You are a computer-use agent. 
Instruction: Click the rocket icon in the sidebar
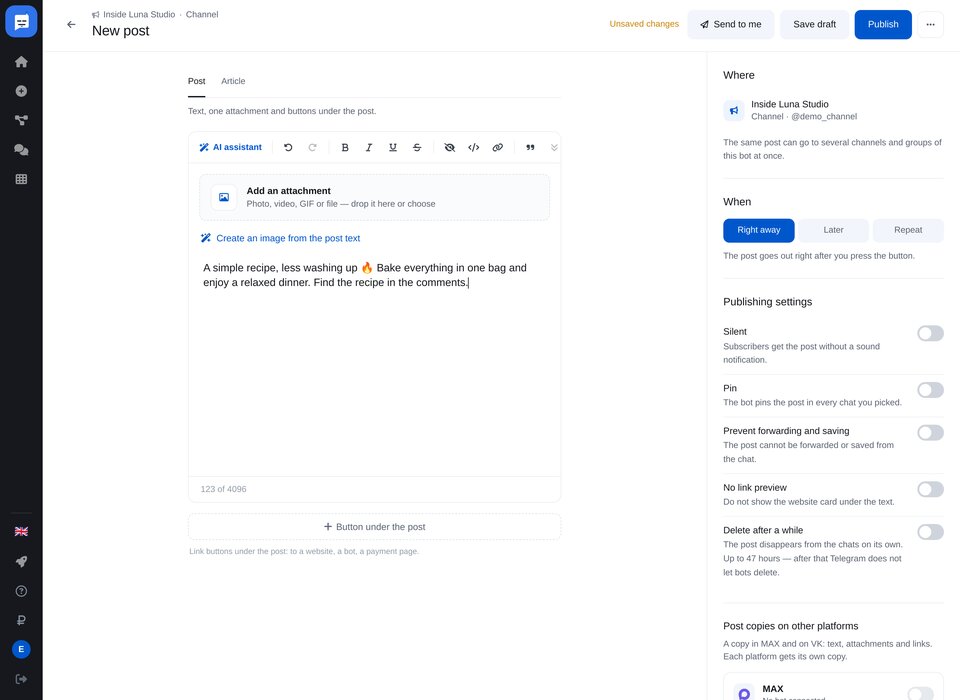click(x=21, y=562)
